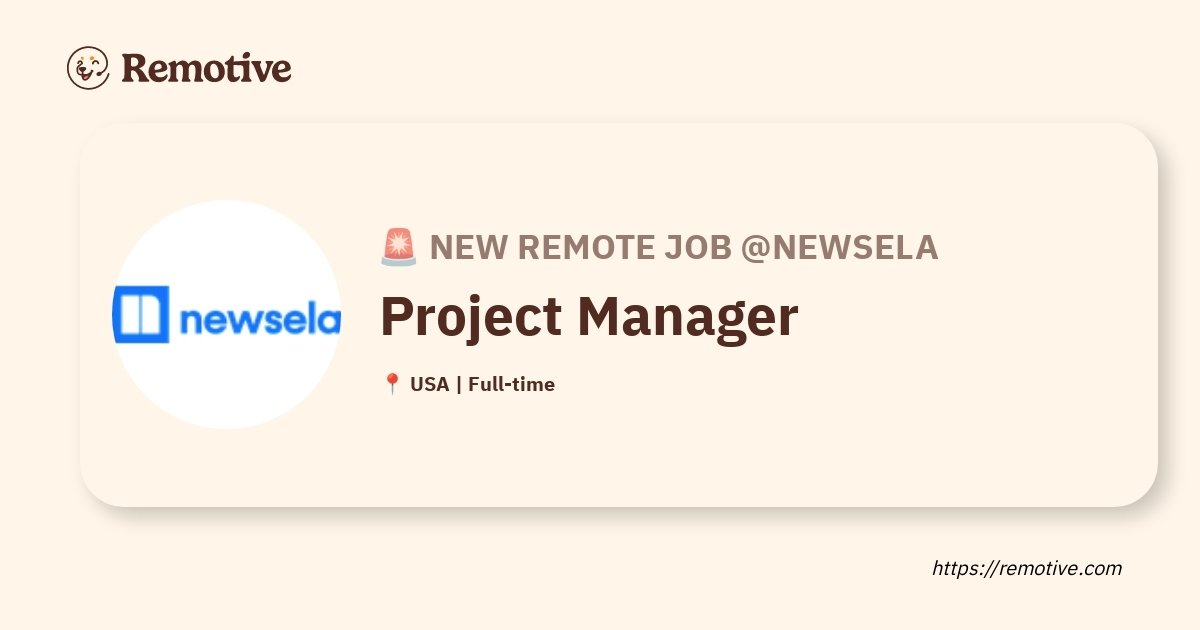The width and height of the screenshot is (1200, 630).
Task: Click the Remotive mascot logo icon
Action: [88, 68]
